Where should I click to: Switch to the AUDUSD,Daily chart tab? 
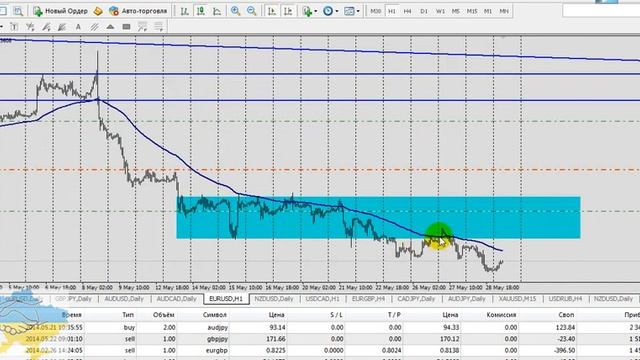point(124,299)
